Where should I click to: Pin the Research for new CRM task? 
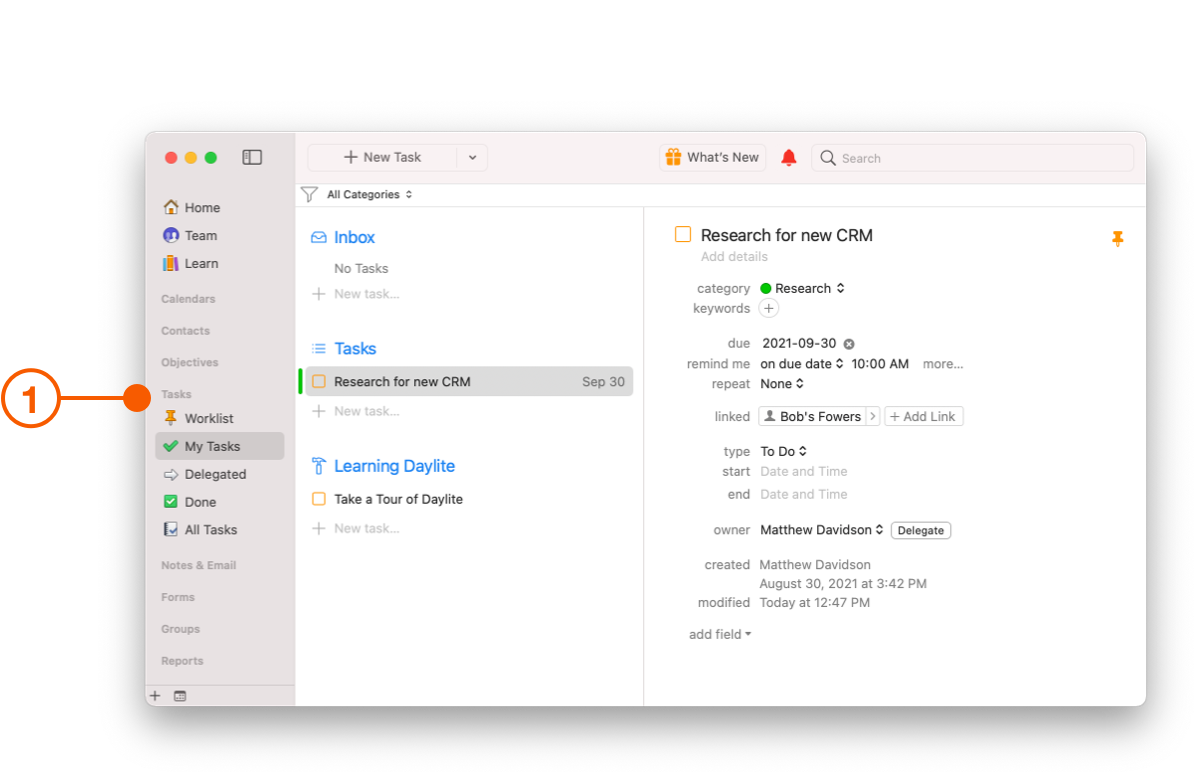[1117, 239]
